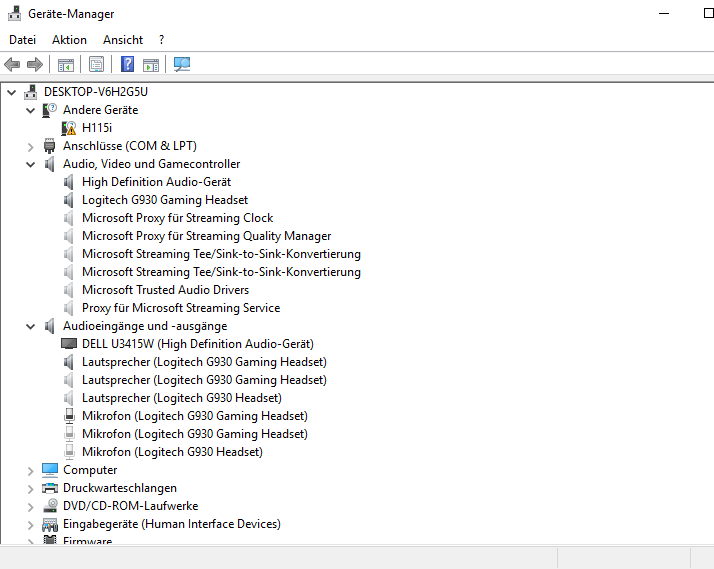714x569 pixels.
Task: Open the Datei menu
Action: [x=22, y=40]
